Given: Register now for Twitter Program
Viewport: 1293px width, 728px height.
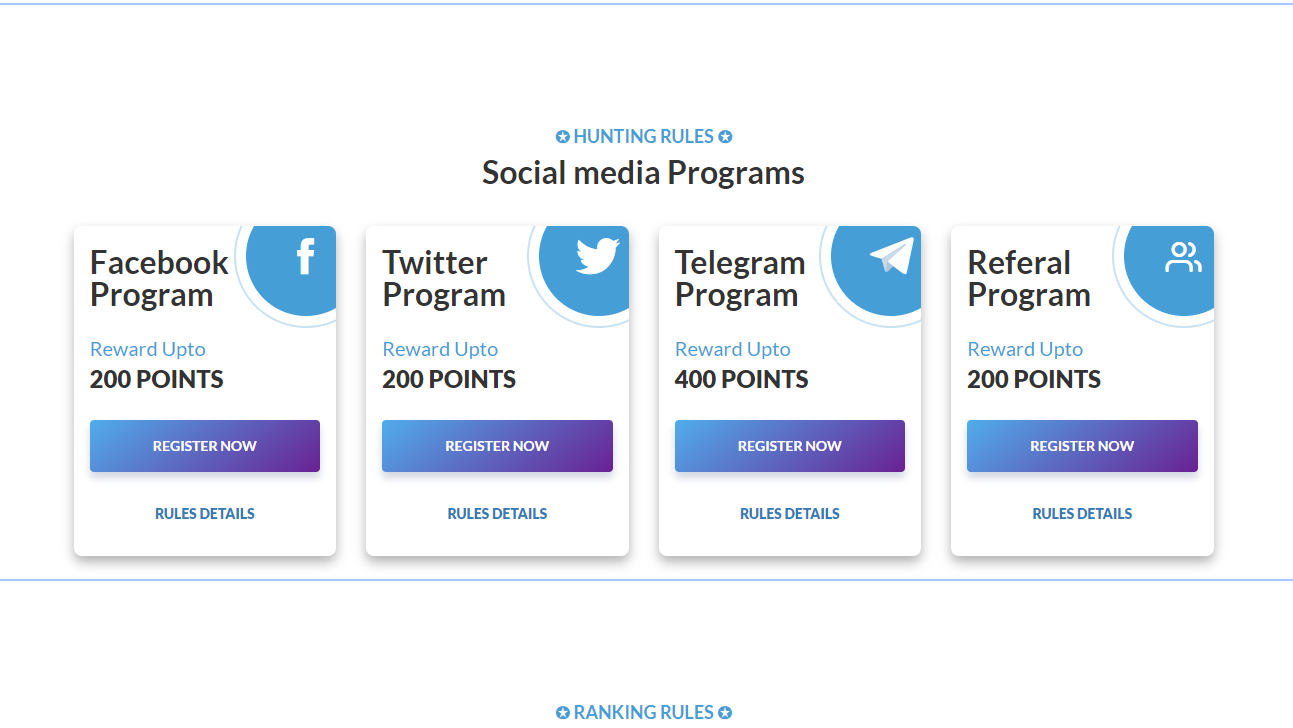Looking at the screenshot, I should (497, 446).
